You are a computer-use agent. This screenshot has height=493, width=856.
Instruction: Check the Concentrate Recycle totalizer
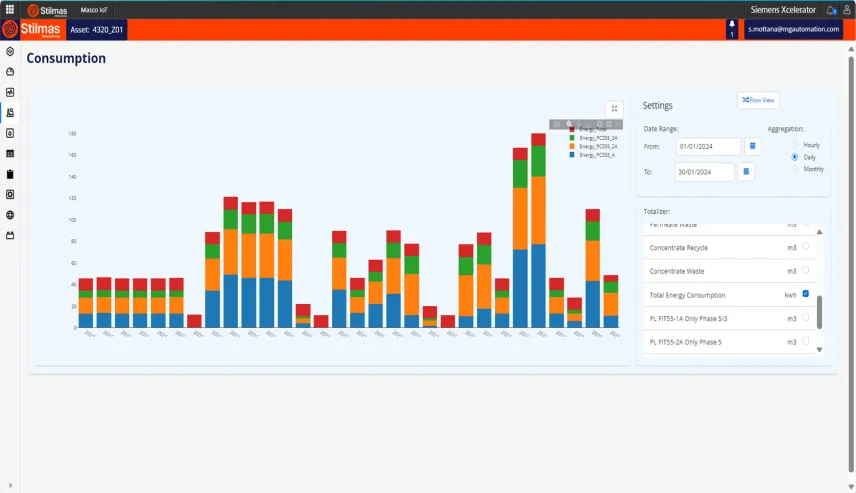[806, 247]
